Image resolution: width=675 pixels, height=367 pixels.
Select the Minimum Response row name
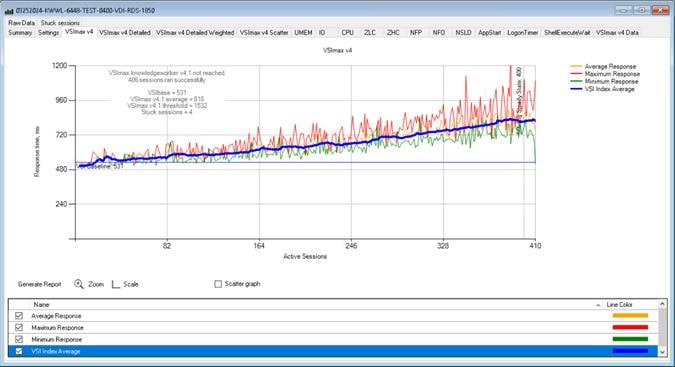(56, 339)
